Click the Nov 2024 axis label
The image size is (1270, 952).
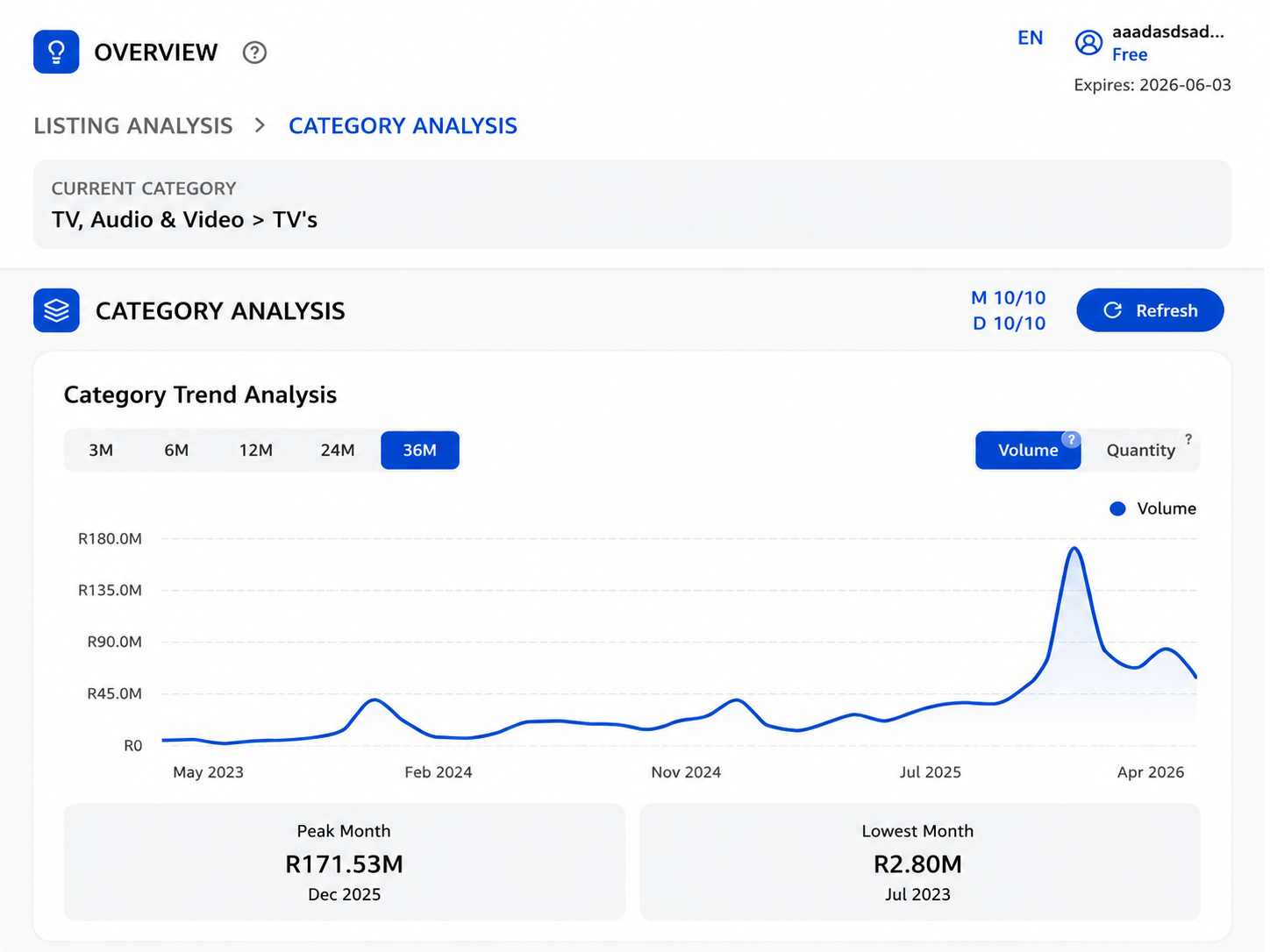click(x=686, y=772)
